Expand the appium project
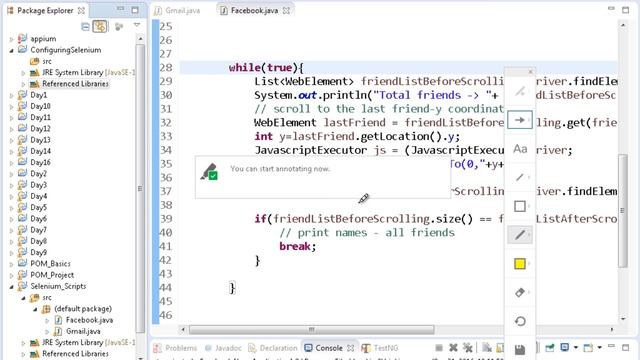 (11, 39)
